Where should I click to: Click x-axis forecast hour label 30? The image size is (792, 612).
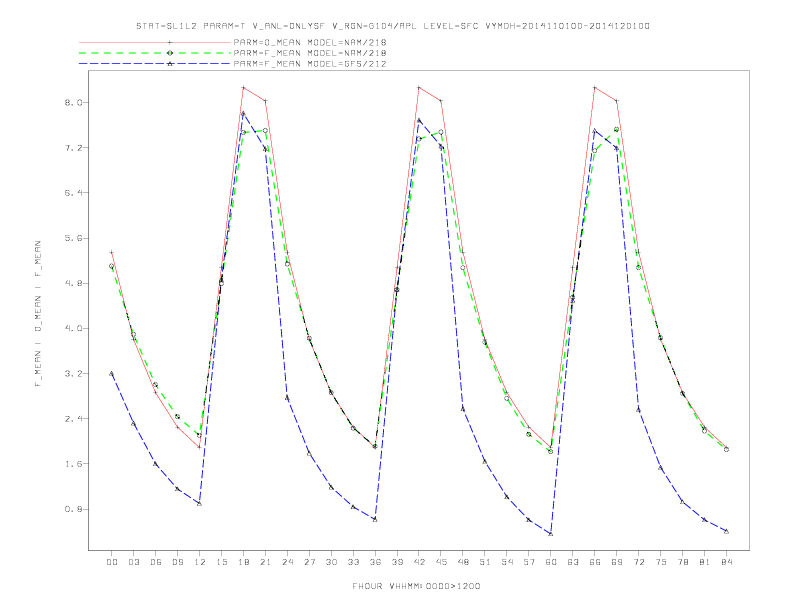(331, 562)
